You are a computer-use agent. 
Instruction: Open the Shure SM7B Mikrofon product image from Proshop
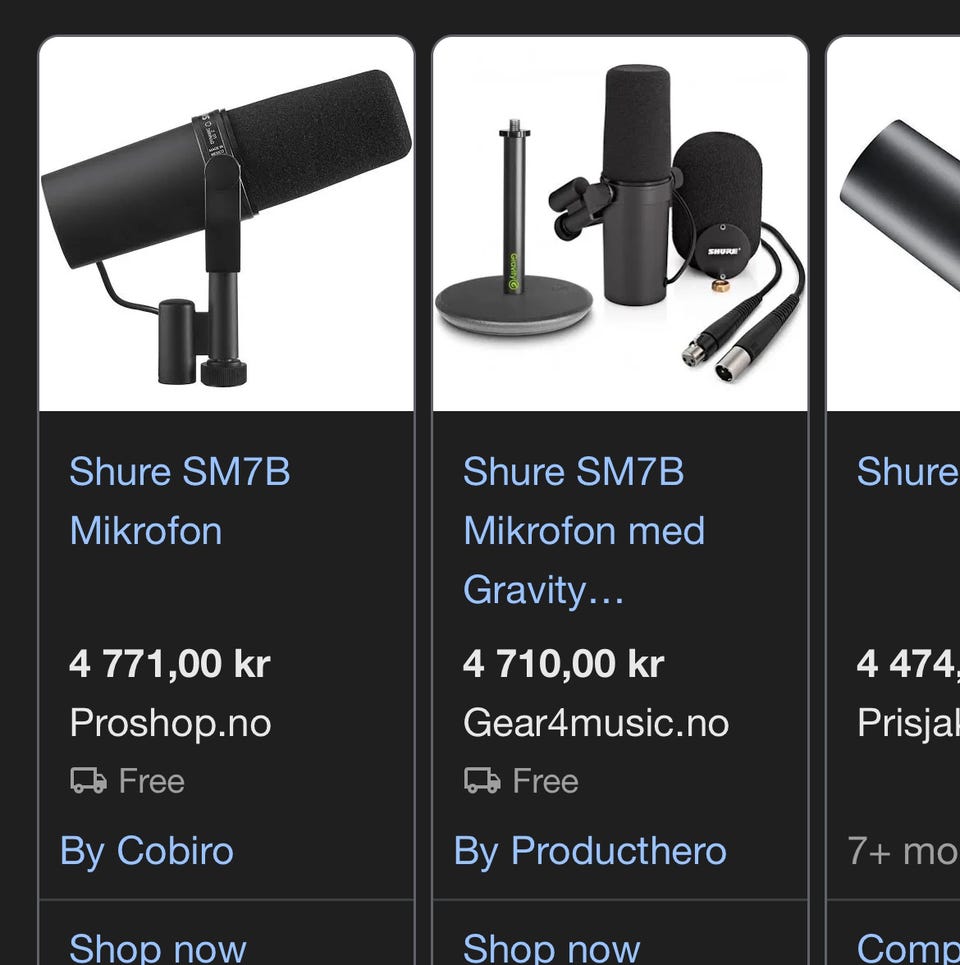[x=226, y=224]
